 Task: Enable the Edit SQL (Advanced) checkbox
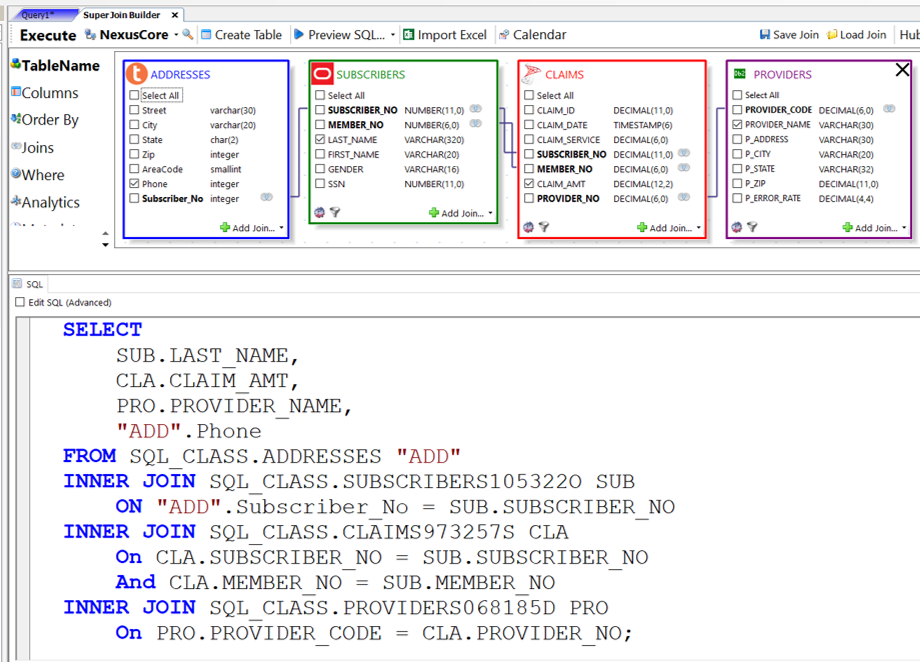[x=20, y=302]
